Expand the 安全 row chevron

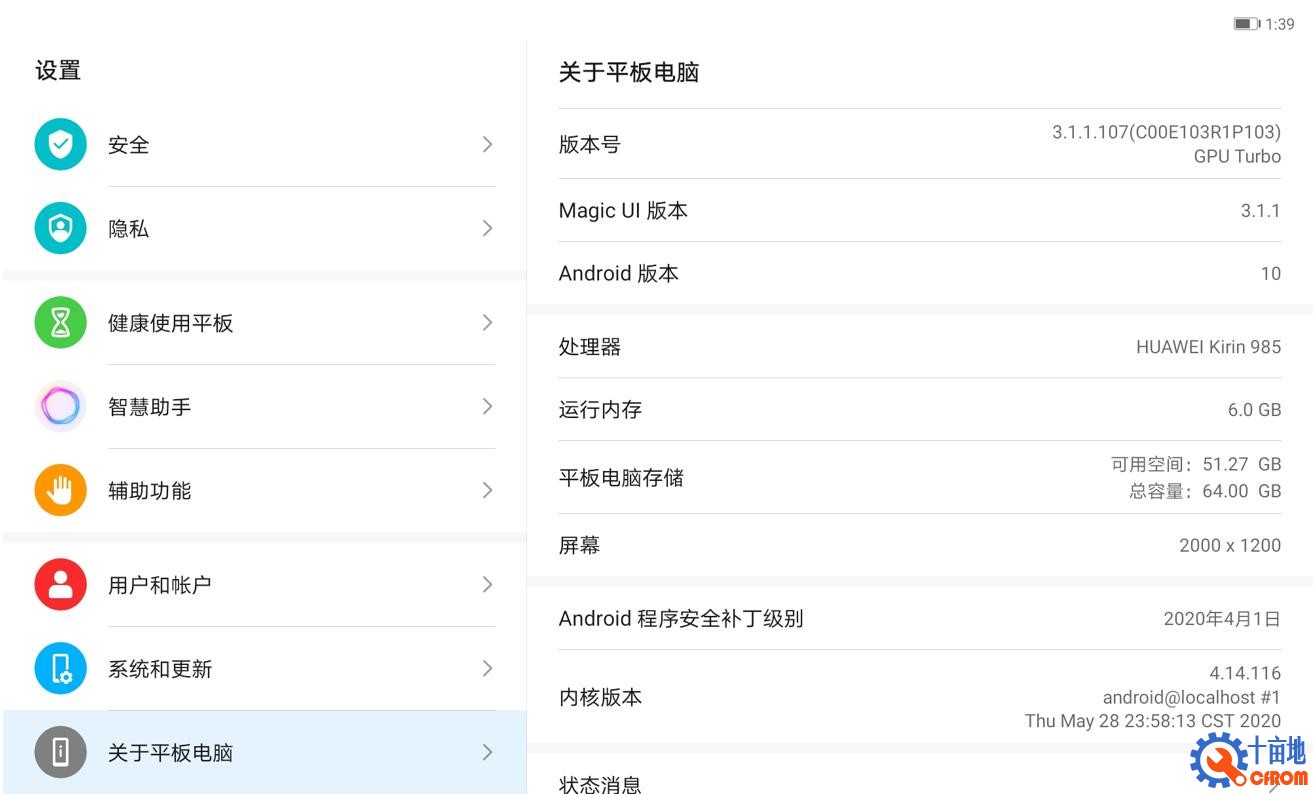(x=487, y=144)
